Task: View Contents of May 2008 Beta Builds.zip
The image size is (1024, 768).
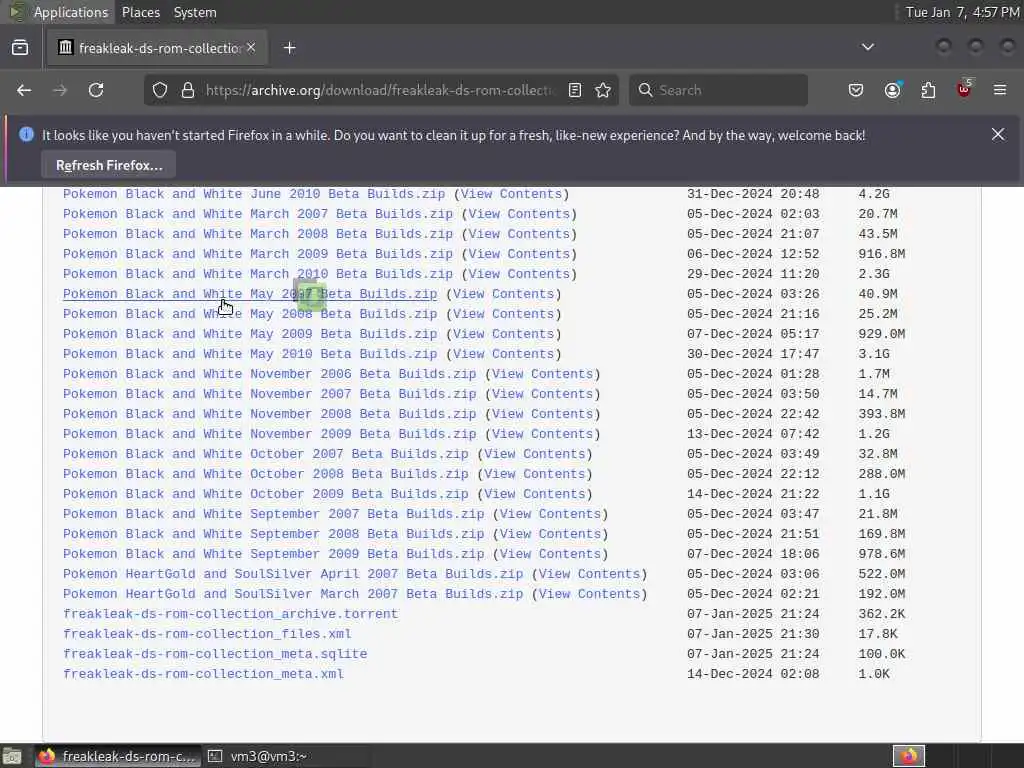Action: click(504, 313)
